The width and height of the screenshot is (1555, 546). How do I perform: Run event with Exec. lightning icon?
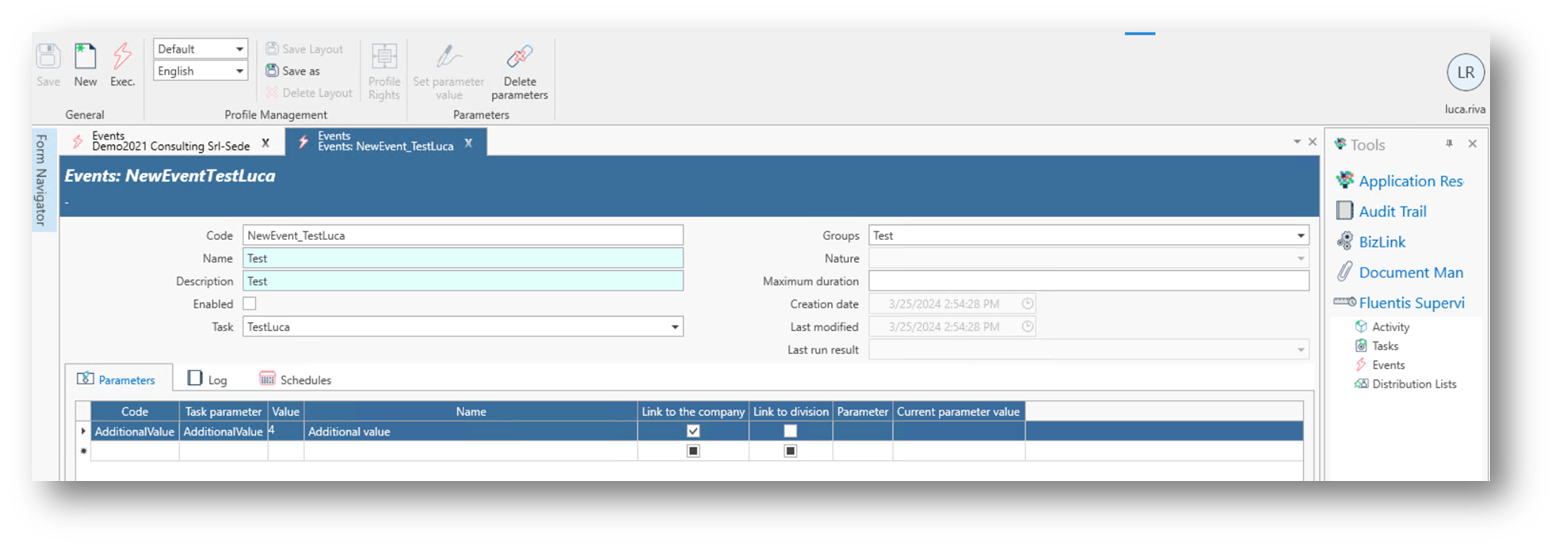(122, 56)
